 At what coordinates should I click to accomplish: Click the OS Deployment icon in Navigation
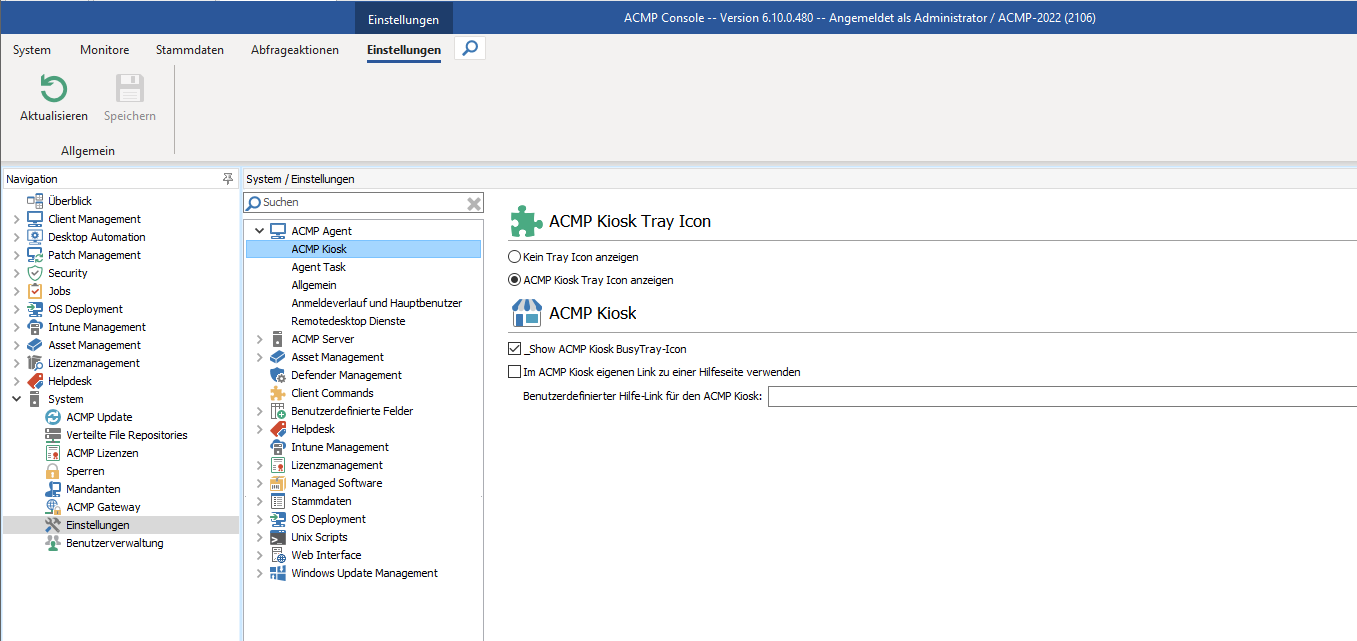pos(36,309)
